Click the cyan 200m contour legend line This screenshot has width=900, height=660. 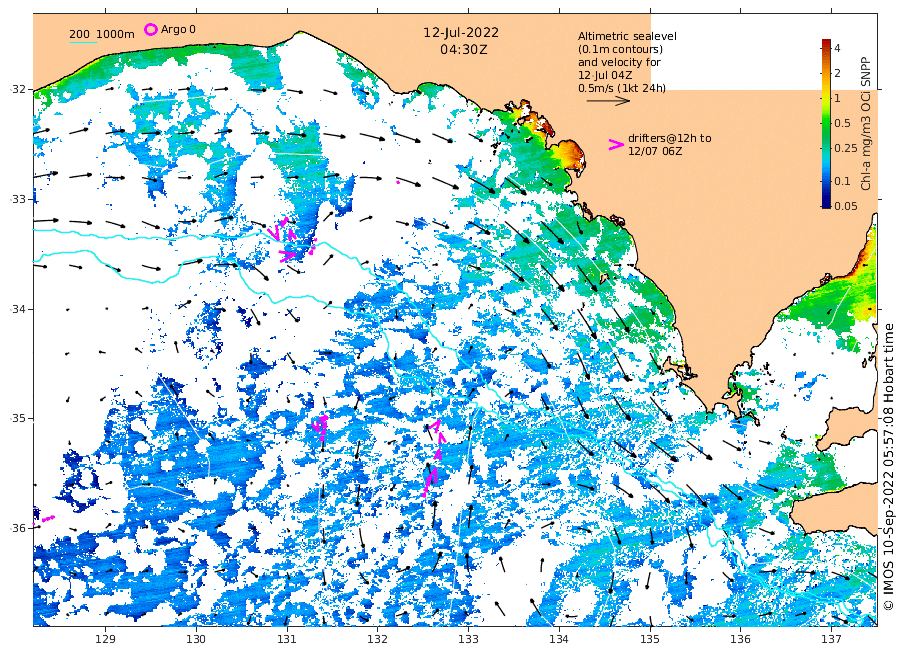(83, 42)
